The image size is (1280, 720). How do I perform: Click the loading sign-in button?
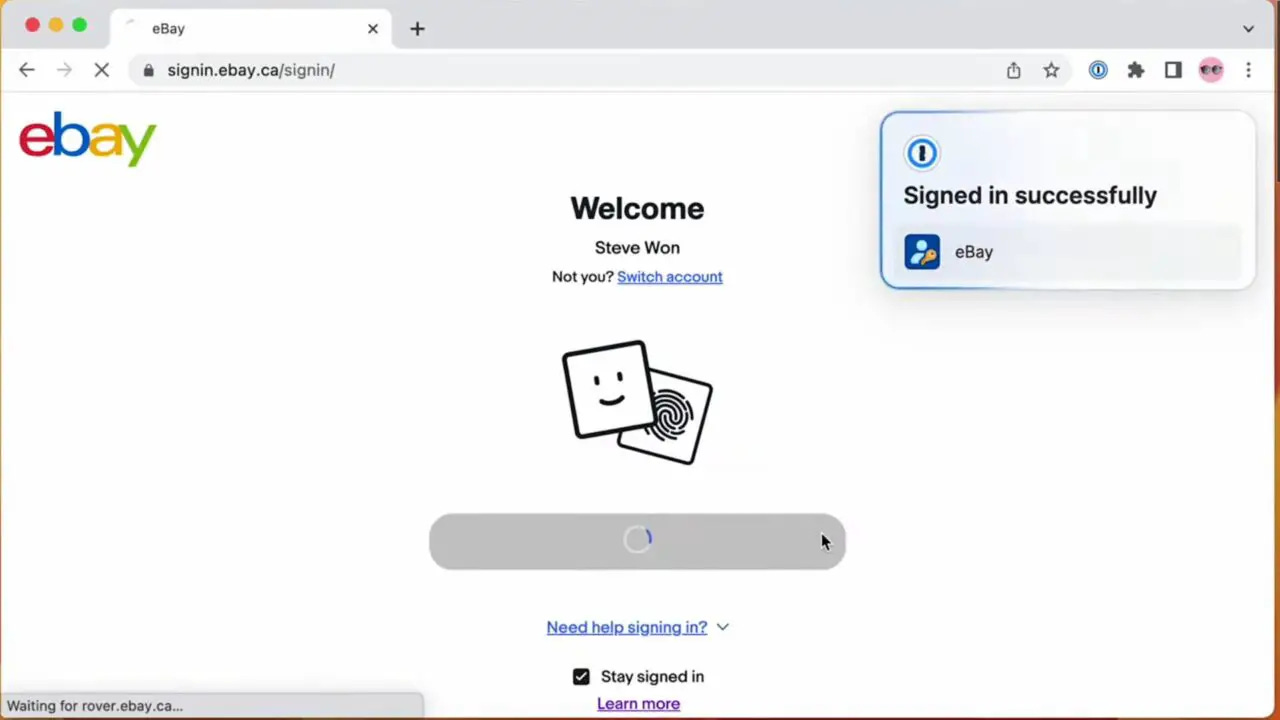[637, 541]
